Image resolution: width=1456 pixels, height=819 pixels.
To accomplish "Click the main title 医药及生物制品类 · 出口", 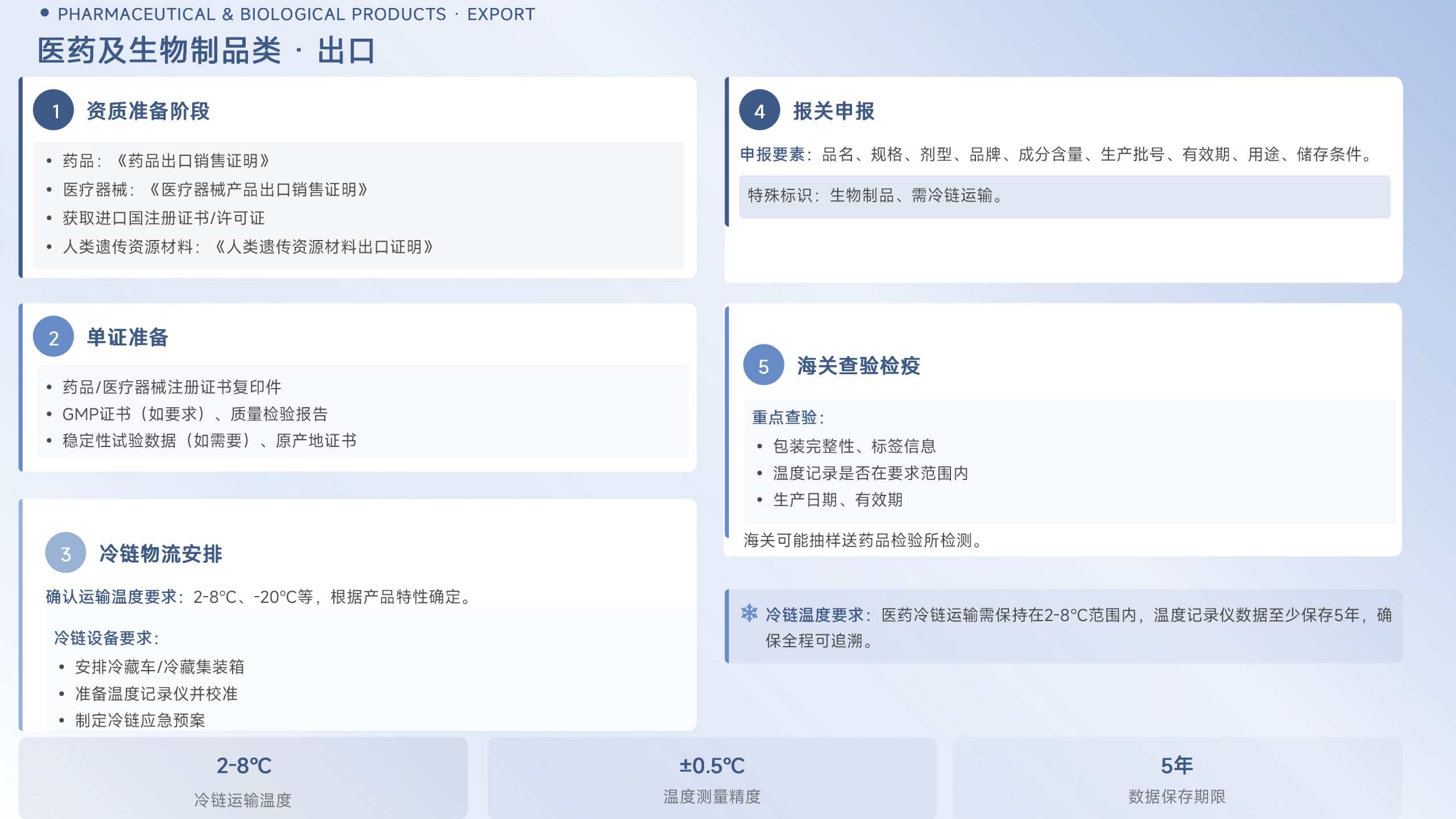I will (206, 50).
